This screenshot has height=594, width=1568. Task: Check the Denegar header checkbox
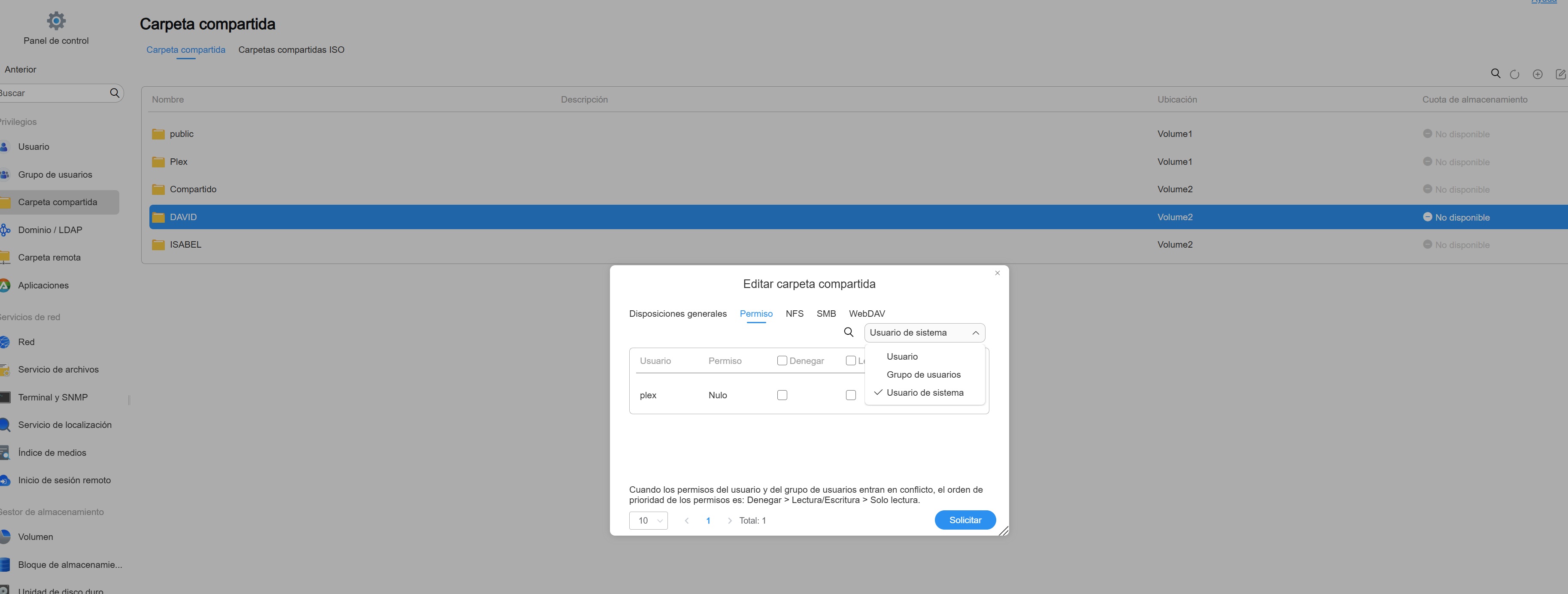click(x=782, y=361)
